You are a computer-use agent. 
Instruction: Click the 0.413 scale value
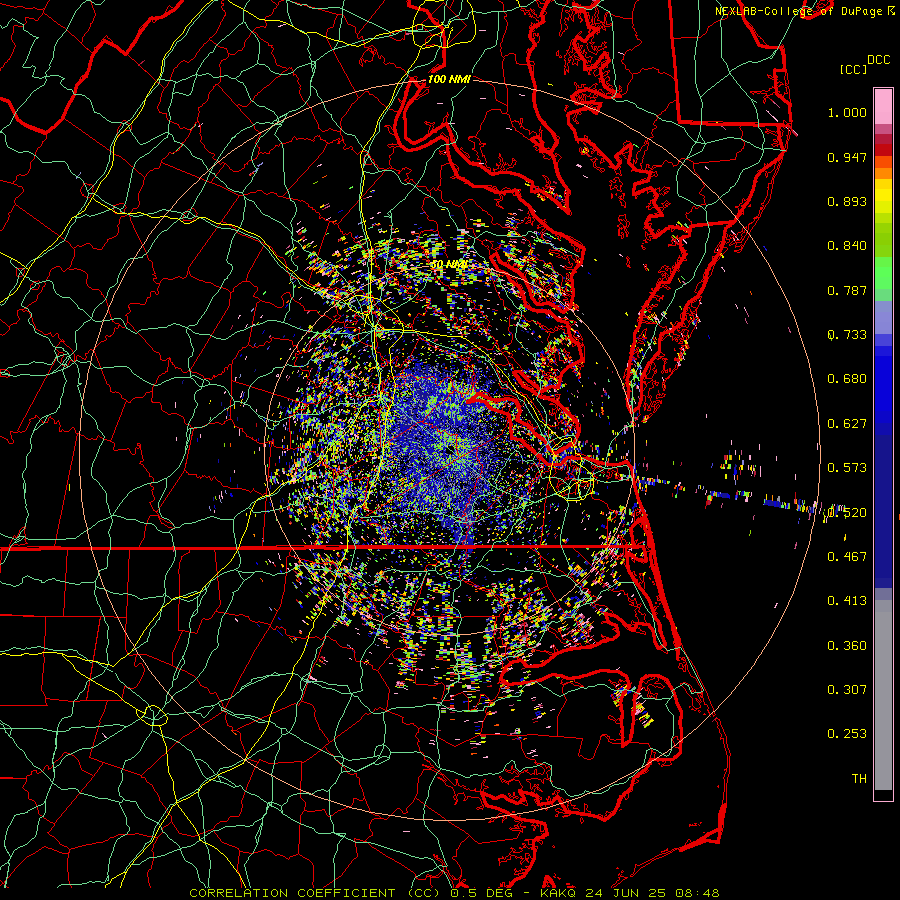pos(847,601)
